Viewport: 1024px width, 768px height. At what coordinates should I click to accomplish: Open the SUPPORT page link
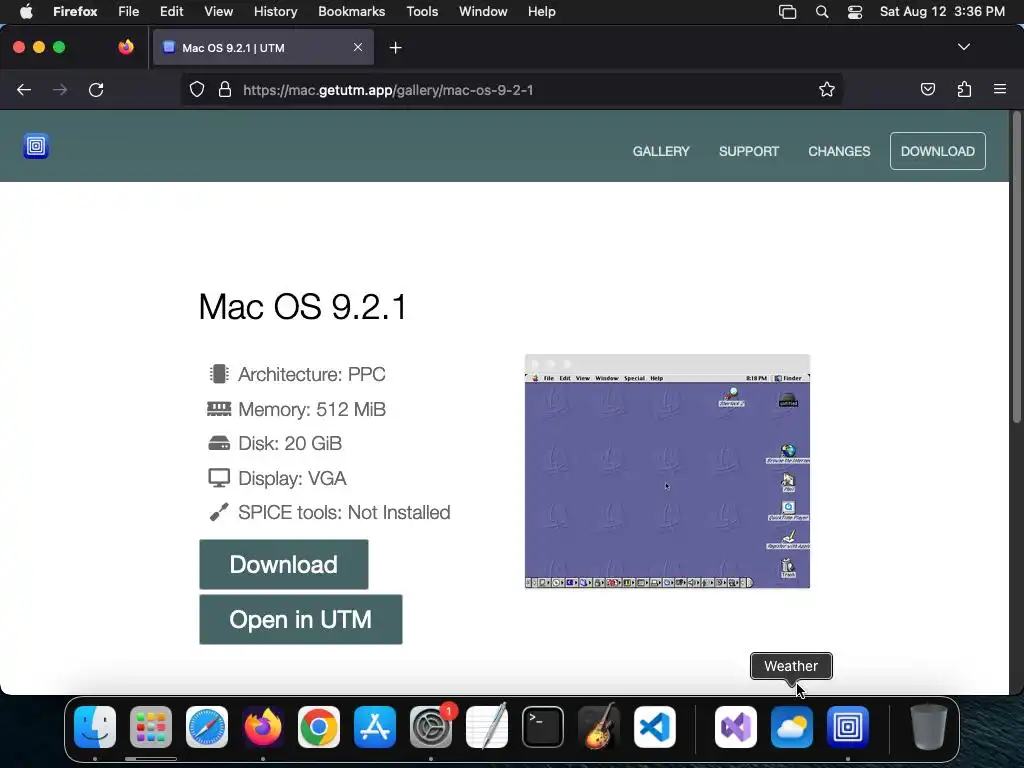point(749,152)
